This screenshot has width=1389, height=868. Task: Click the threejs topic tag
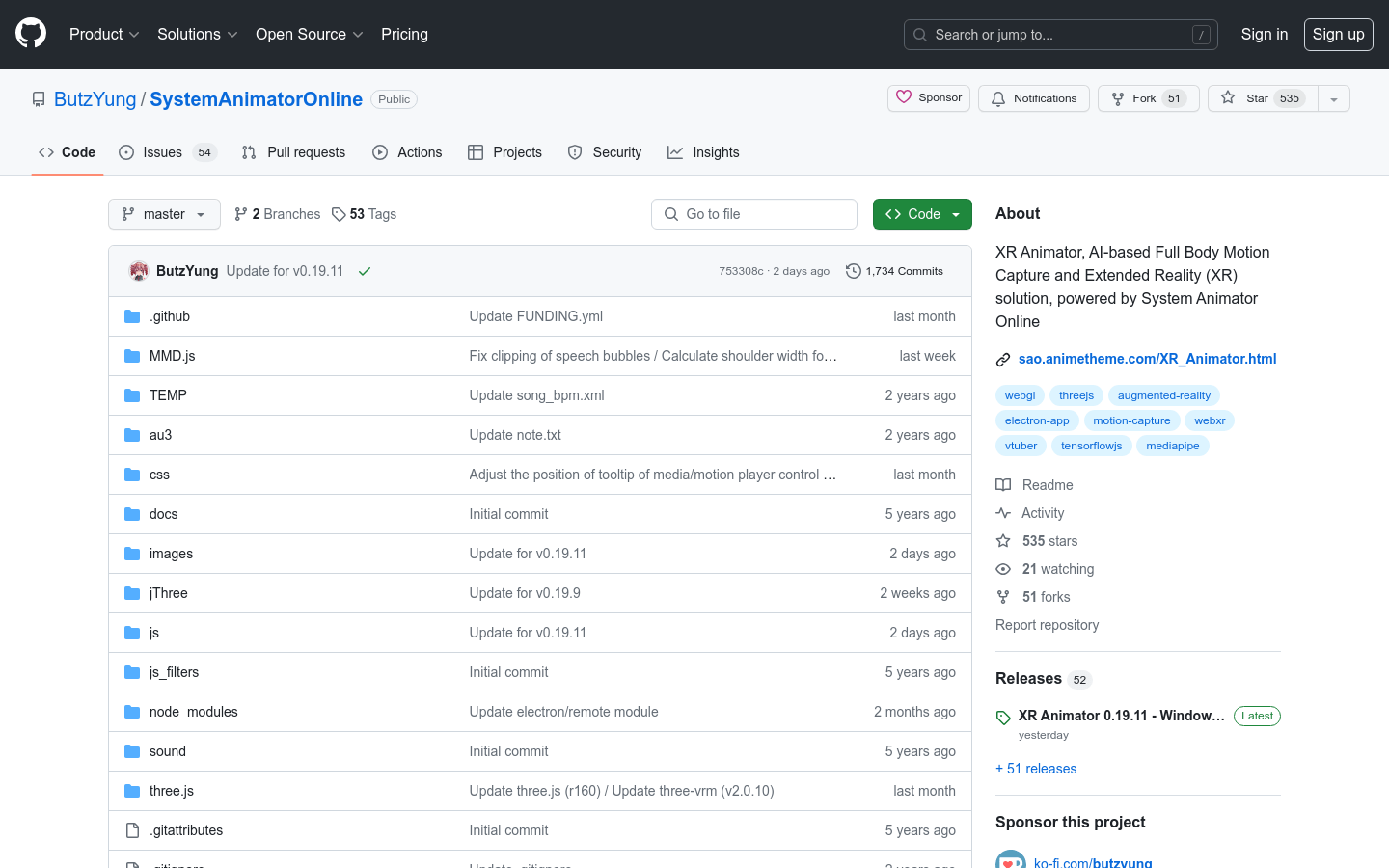[x=1076, y=395]
